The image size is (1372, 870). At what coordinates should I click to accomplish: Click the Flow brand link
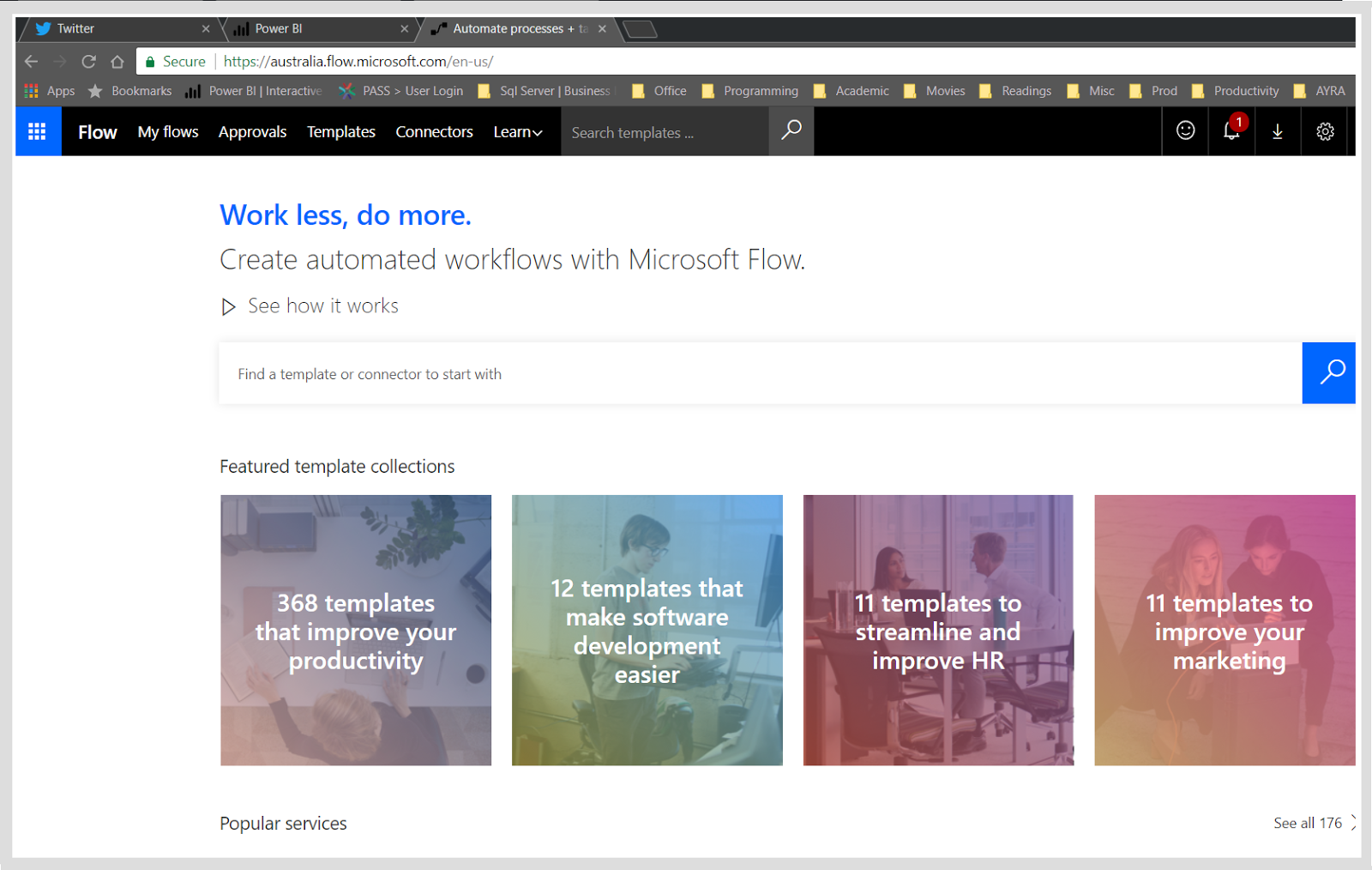click(x=98, y=132)
